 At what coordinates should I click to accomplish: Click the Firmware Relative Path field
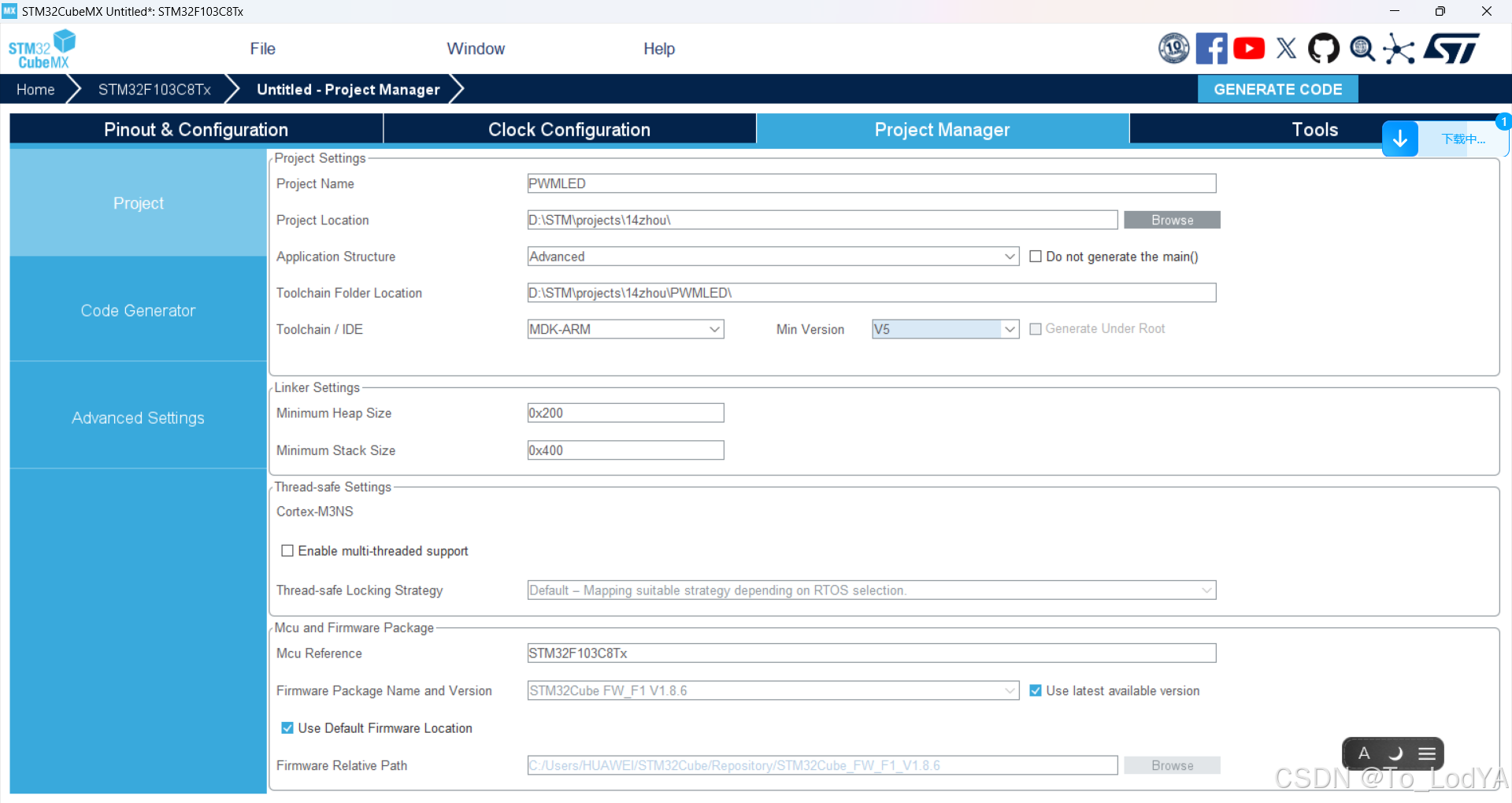[x=822, y=765]
